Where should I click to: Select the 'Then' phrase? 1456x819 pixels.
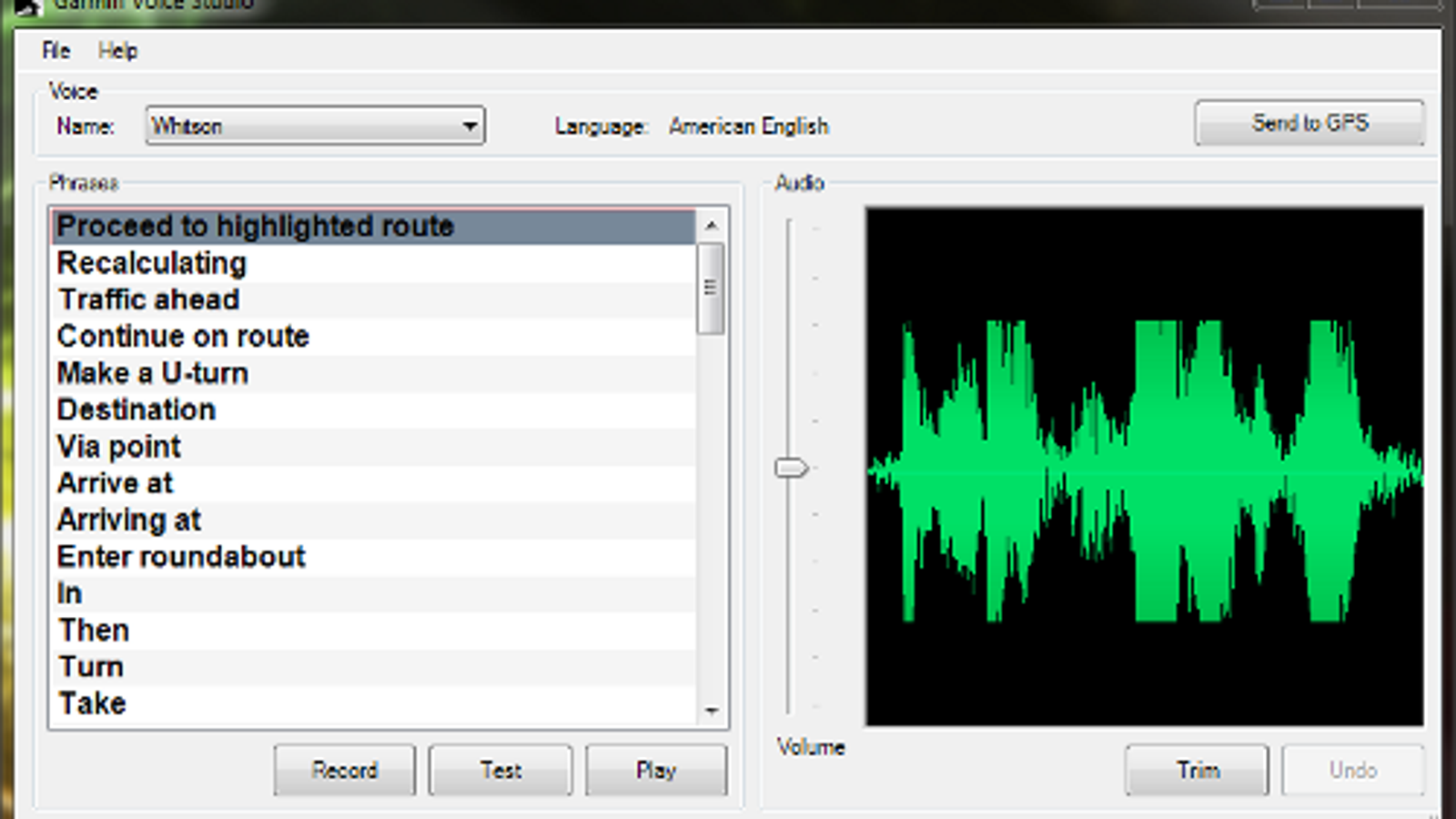[373, 630]
